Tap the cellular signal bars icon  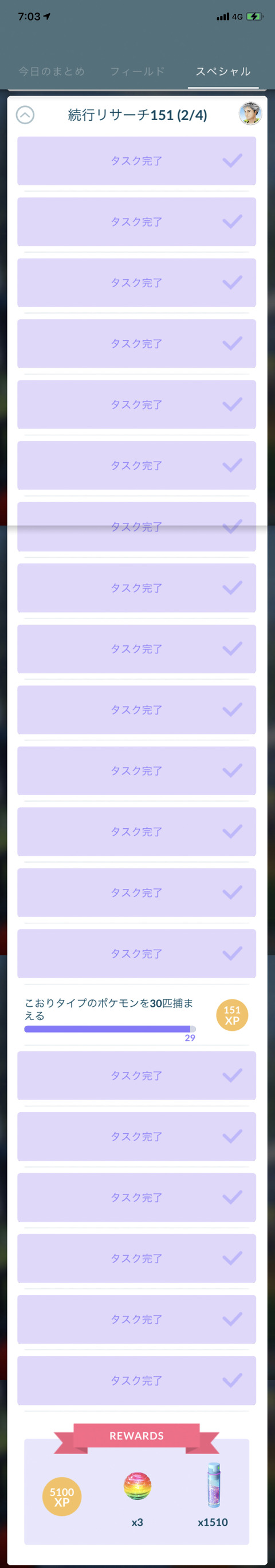222,17
